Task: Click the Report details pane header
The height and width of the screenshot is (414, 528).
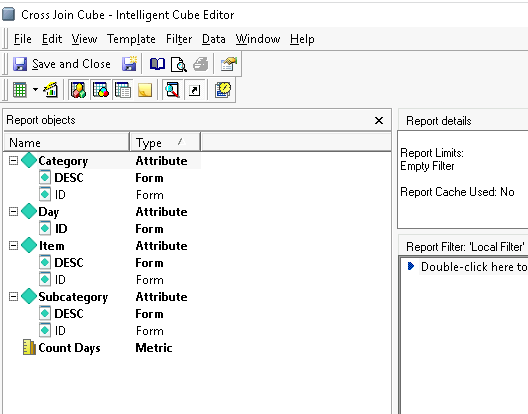Action: [439, 121]
